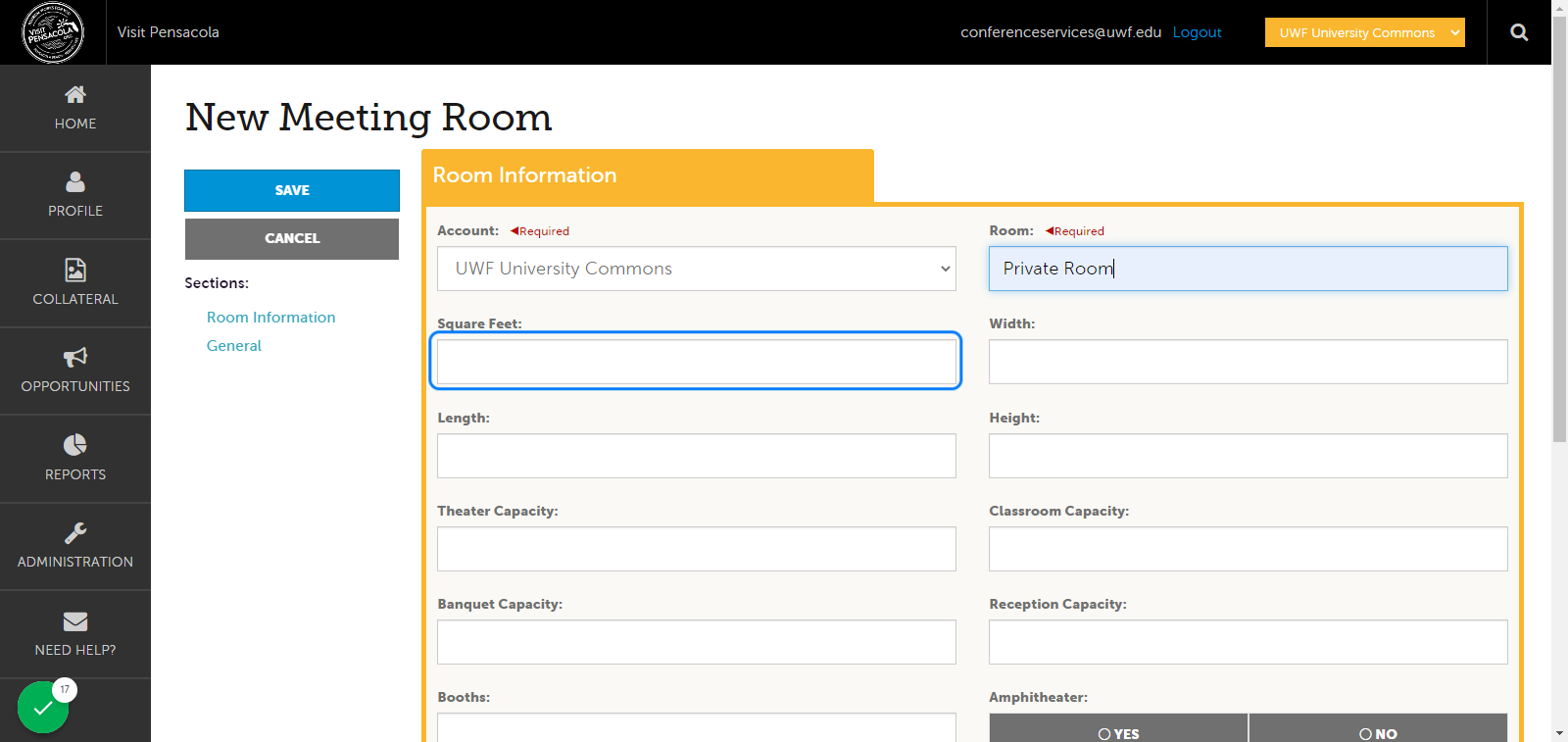Focus the Room name field
The height and width of the screenshot is (742, 1568).
1249,269
